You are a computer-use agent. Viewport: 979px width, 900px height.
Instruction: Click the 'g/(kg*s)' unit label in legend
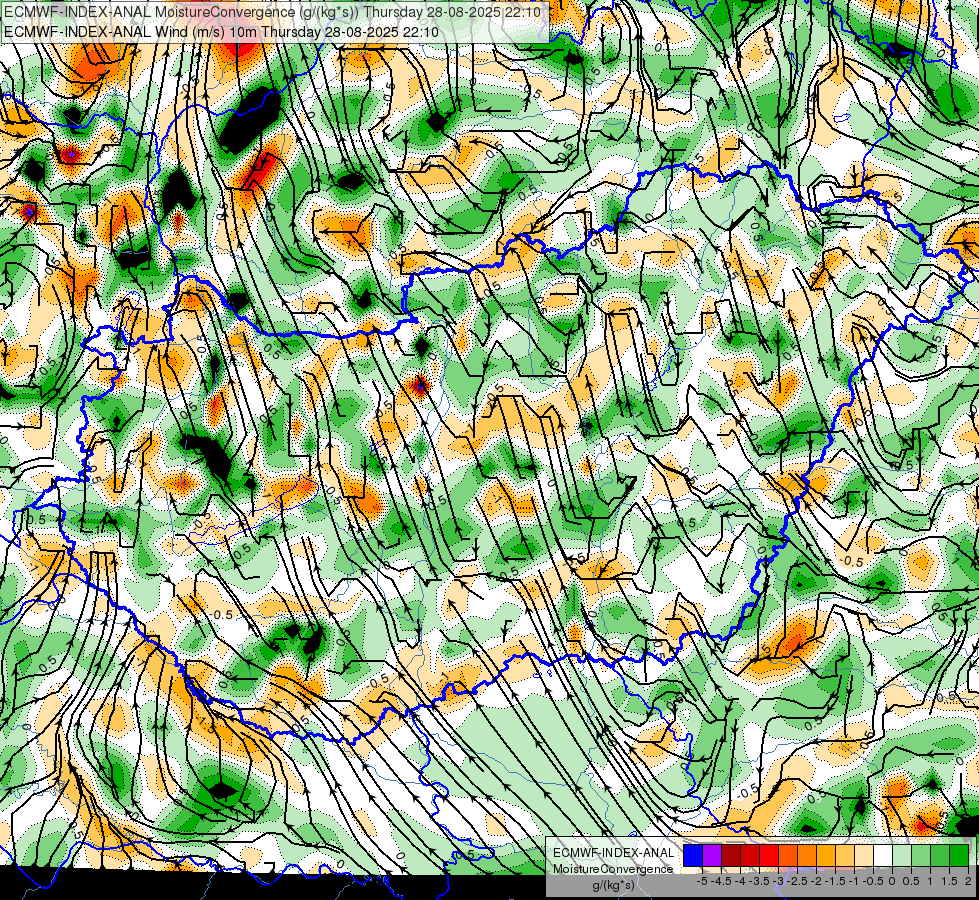tap(613, 885)
